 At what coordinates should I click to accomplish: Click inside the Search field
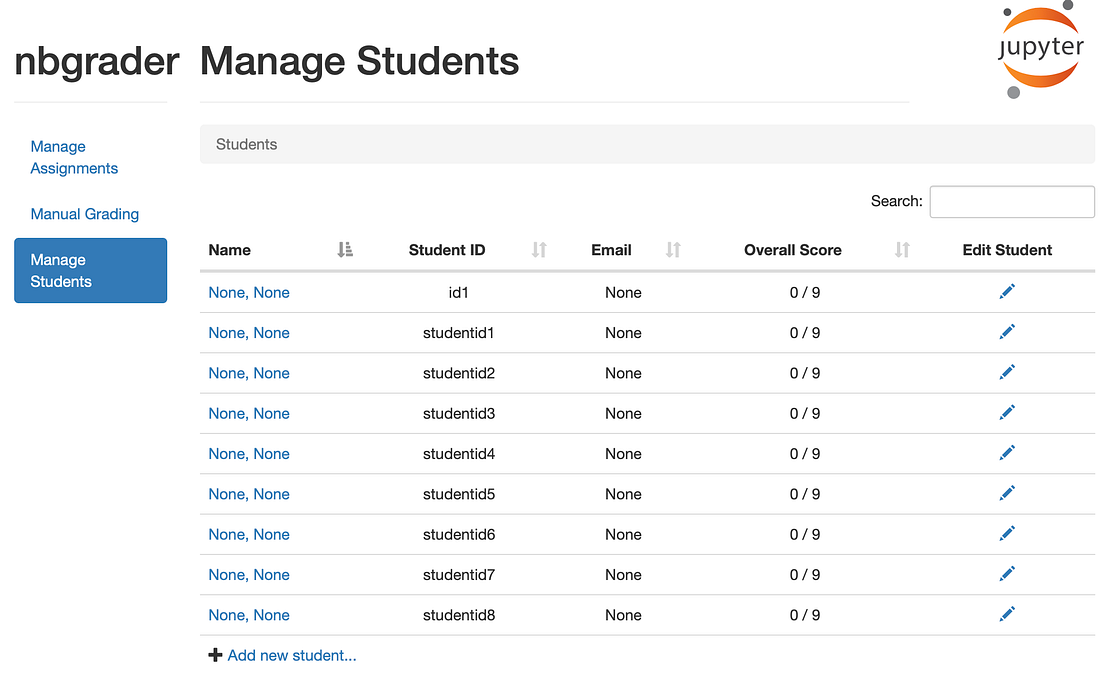coord(1011,201)
